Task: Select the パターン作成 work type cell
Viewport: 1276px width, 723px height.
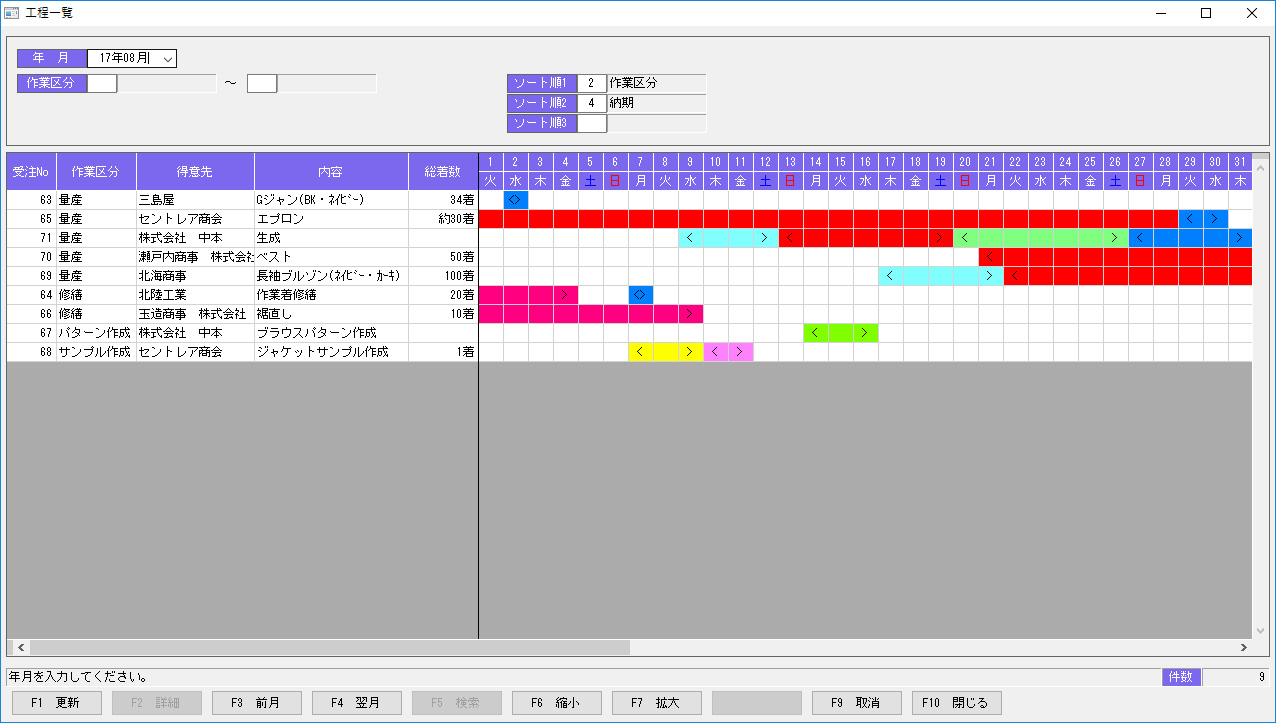Action: 96,333
